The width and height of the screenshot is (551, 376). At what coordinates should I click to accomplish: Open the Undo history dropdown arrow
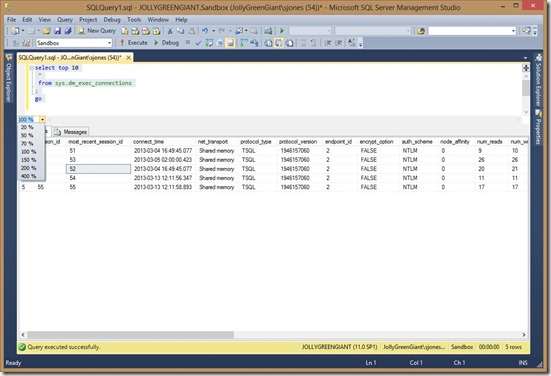click(213, 31)
